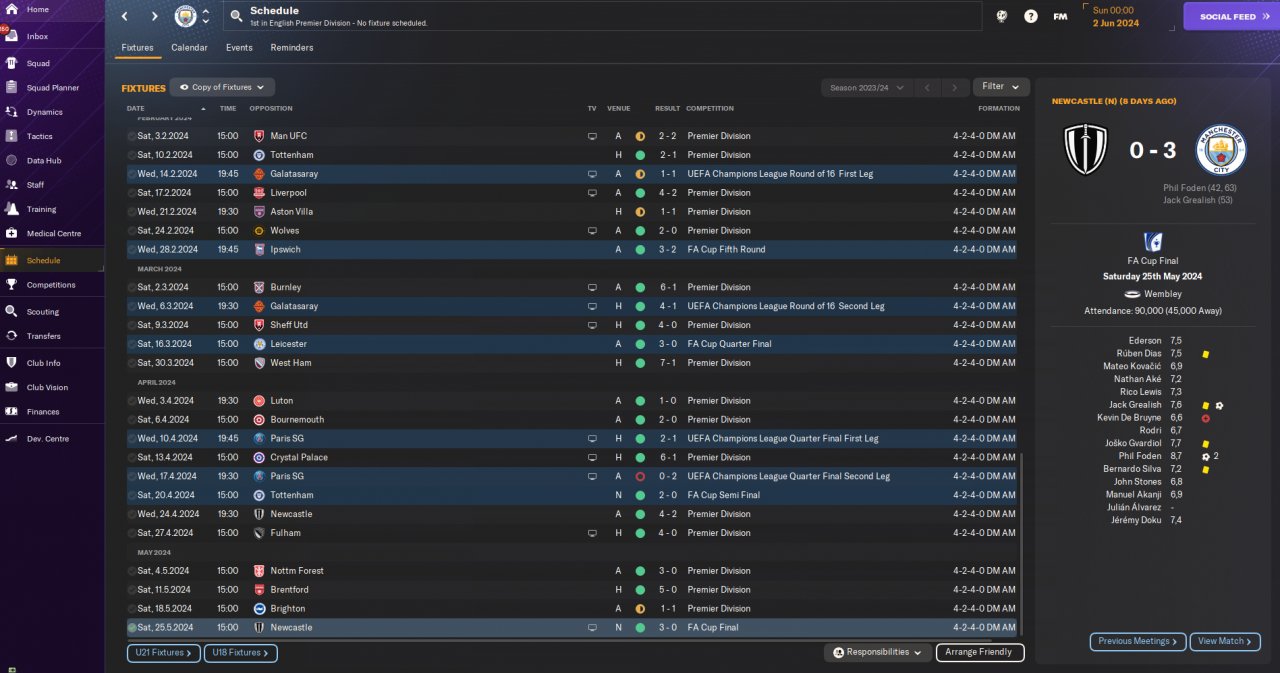Image resolution: width=1280 pixels, height=673 pixels.
Task: Click the Manchester City badge in top bar
Action: pyautogui.click(x=186, y=16)
